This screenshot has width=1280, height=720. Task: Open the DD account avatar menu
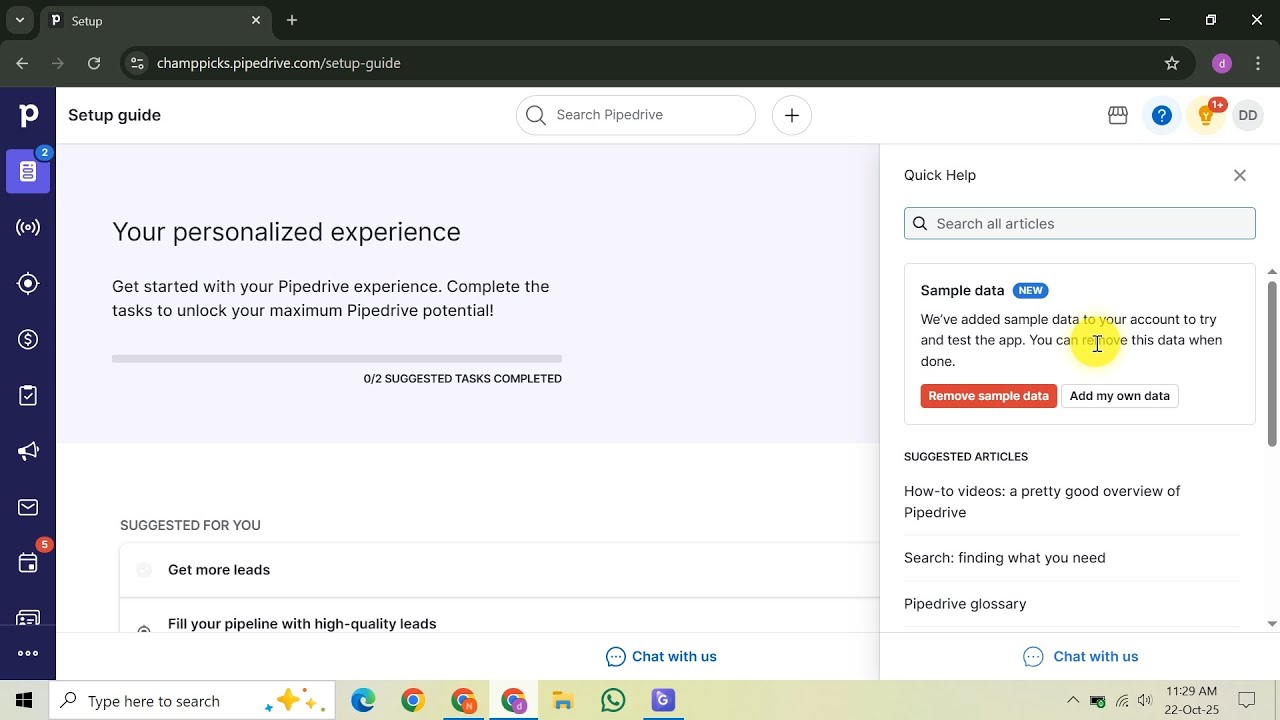click(1248, 115)
